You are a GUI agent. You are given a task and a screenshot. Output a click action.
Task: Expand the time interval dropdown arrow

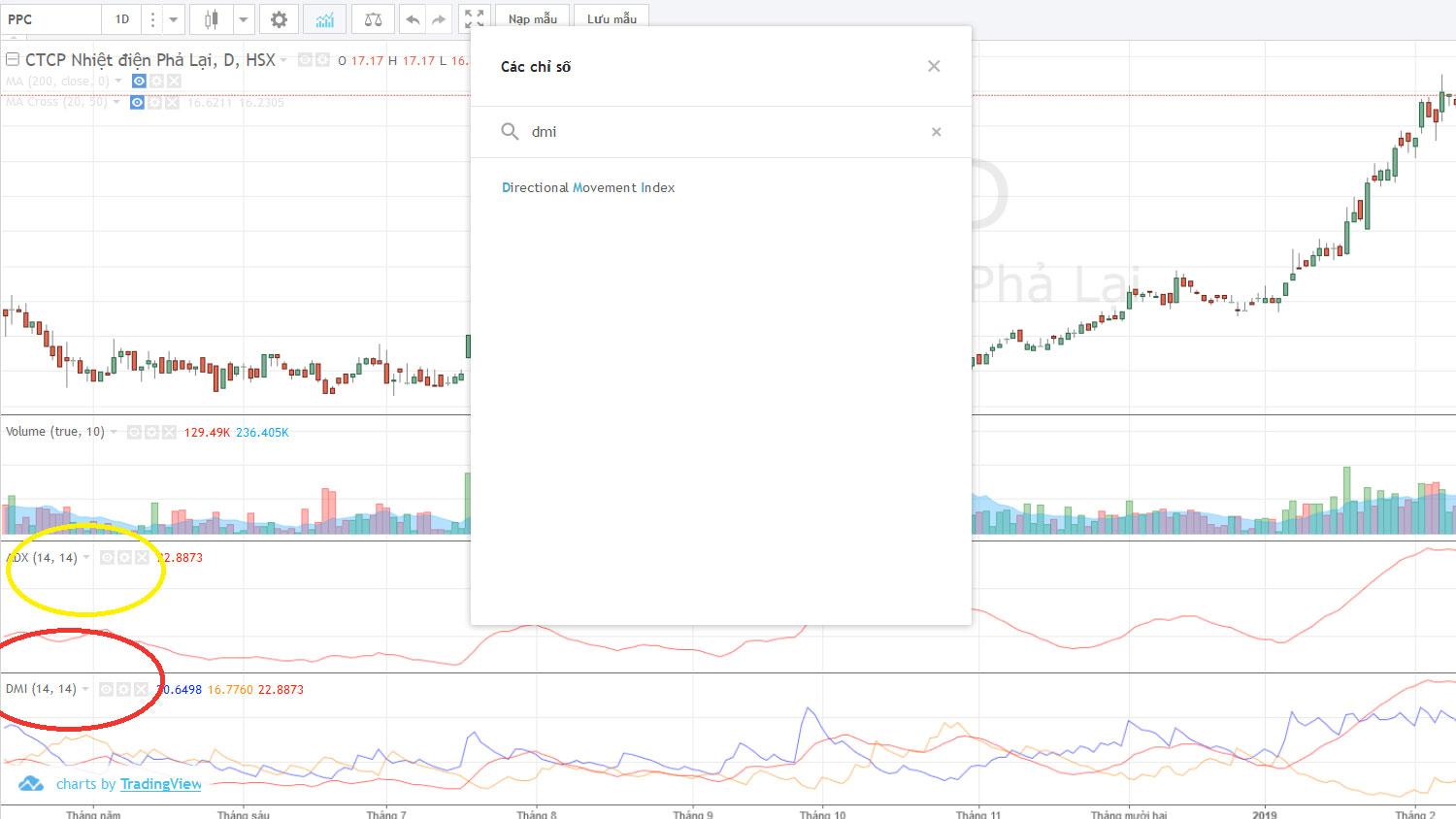pyautogui.click(x=173, y=19)
